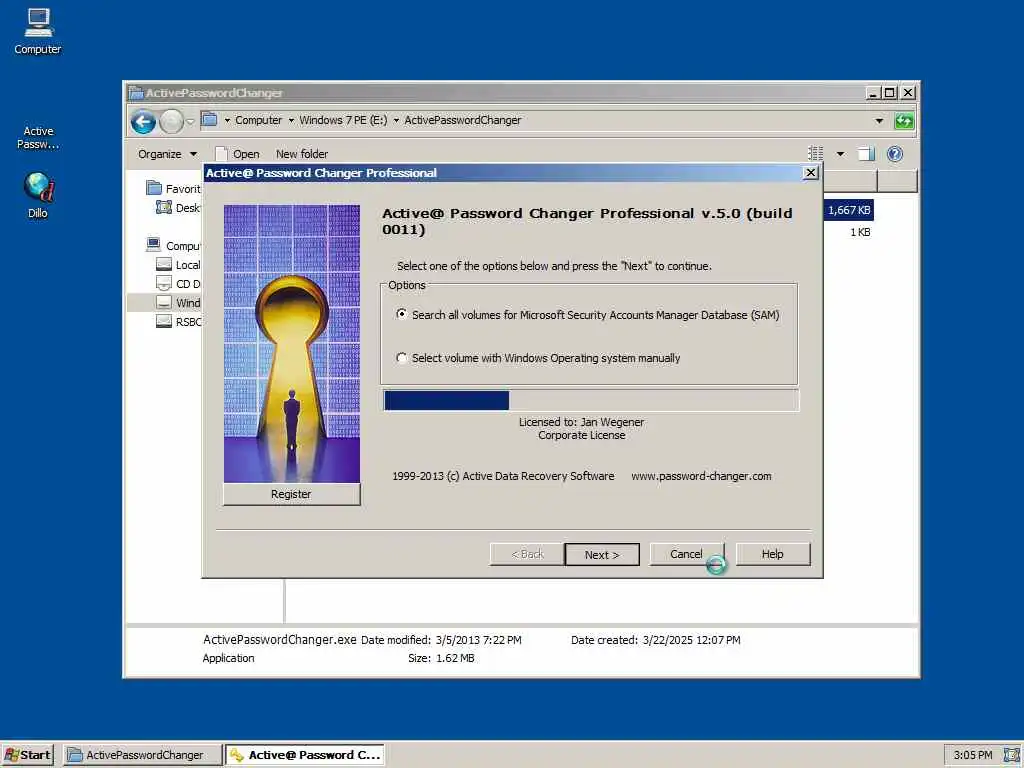Create a New folder
The height and width of the screenshot is (768, 1024).
pyautogui.click(x=302, y=154)
